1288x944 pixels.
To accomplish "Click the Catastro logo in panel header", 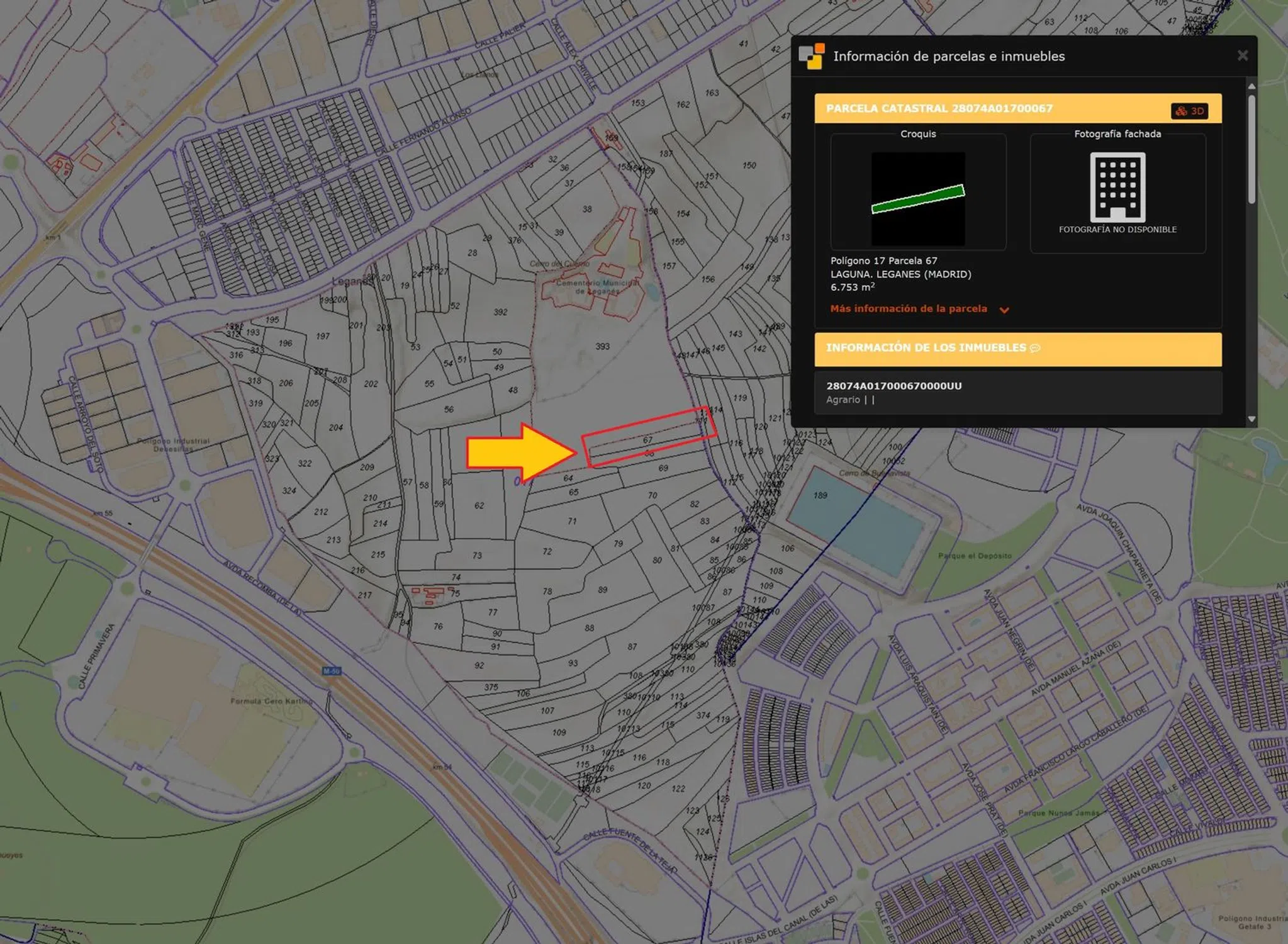I will [x=811, y=56].
